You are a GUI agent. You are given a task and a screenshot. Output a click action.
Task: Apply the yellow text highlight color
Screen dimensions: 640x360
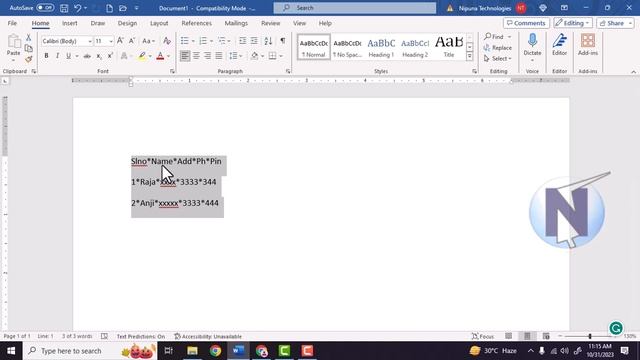tap(142, 56)
